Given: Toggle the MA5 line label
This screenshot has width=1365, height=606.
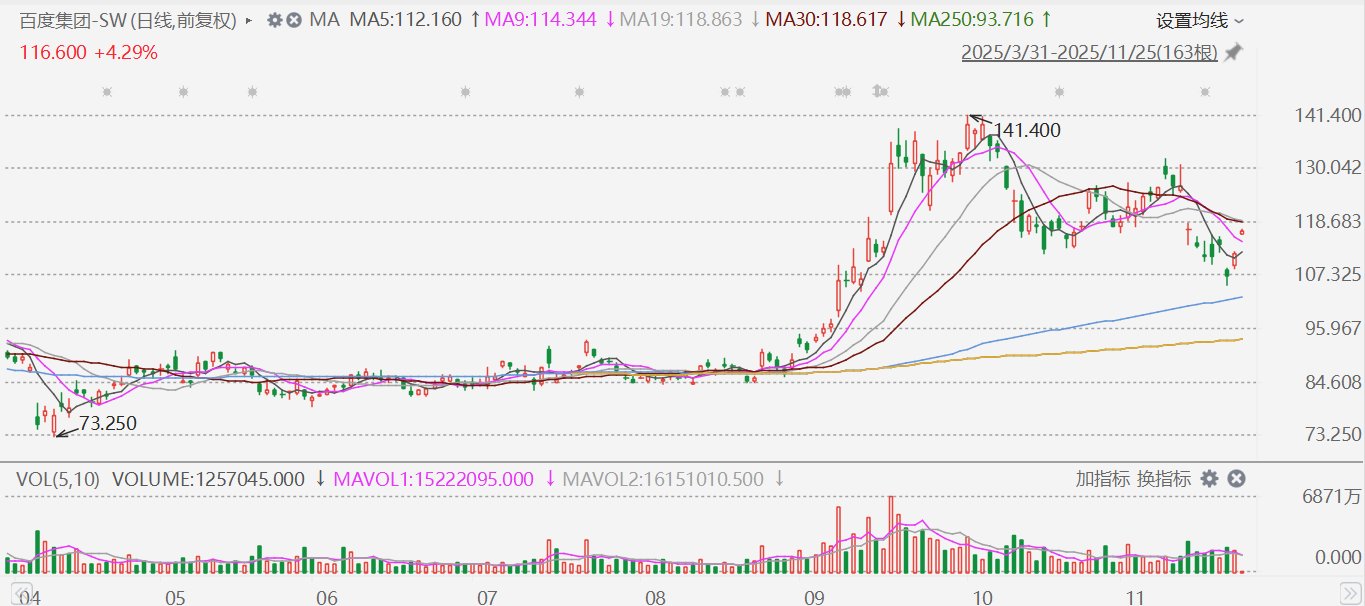Looking at the screenshot, I should pos(405,20).
